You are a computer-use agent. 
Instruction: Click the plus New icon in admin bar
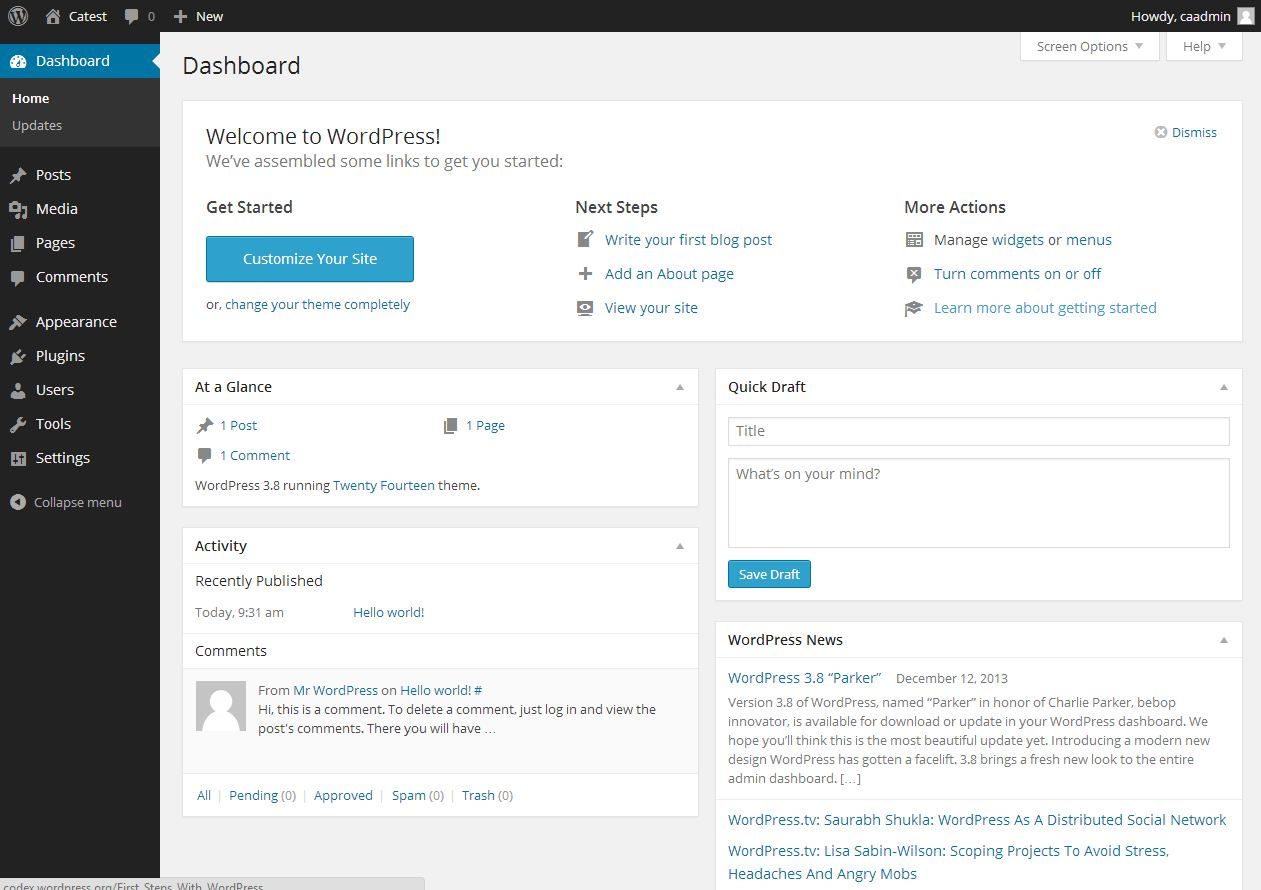click(180, 16)
